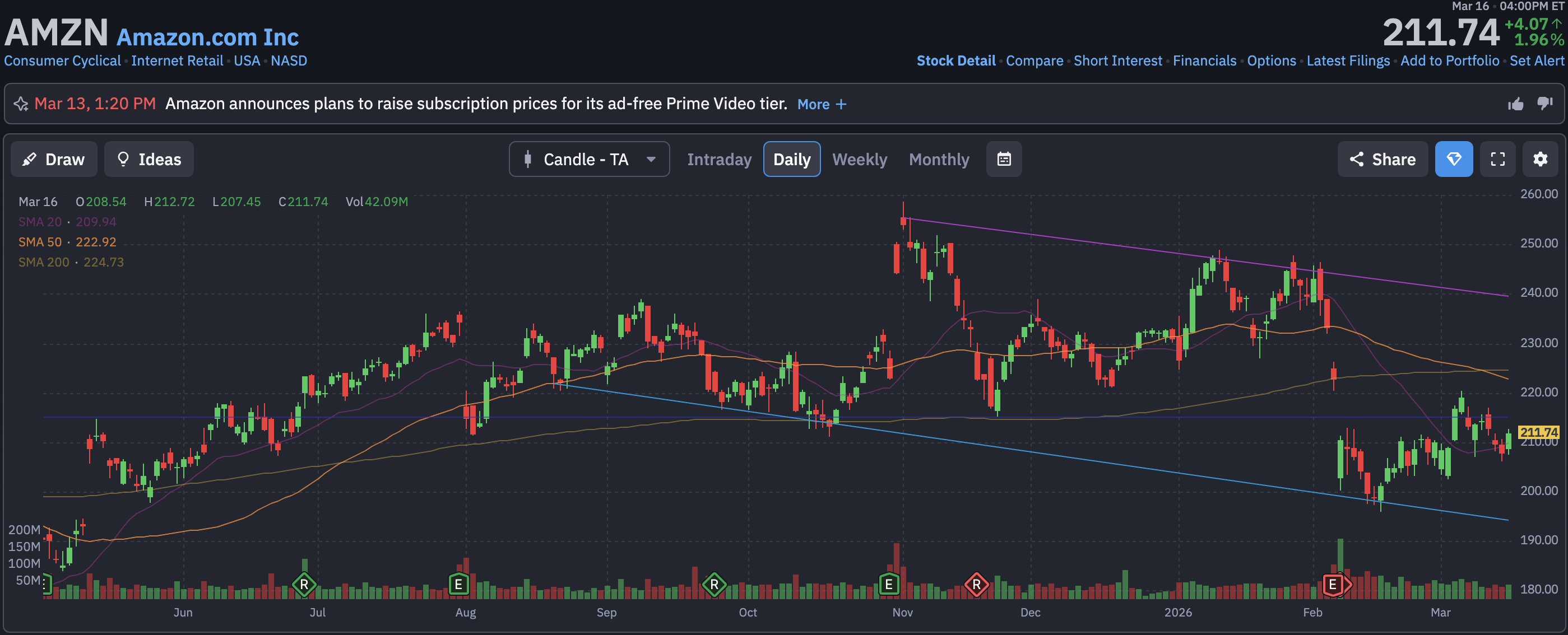1568x635 pixels.
Task: Click the thumbs up icon on news
Action: click(x=1515, y=104)
